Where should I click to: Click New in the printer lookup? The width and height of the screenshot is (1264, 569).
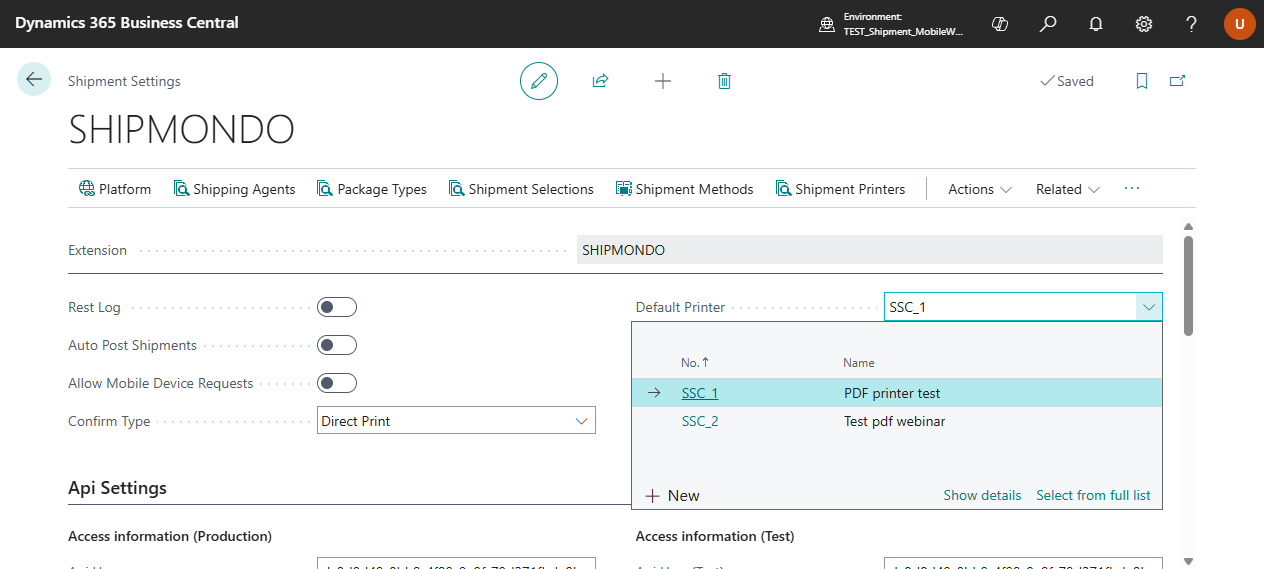coord(672,495)
